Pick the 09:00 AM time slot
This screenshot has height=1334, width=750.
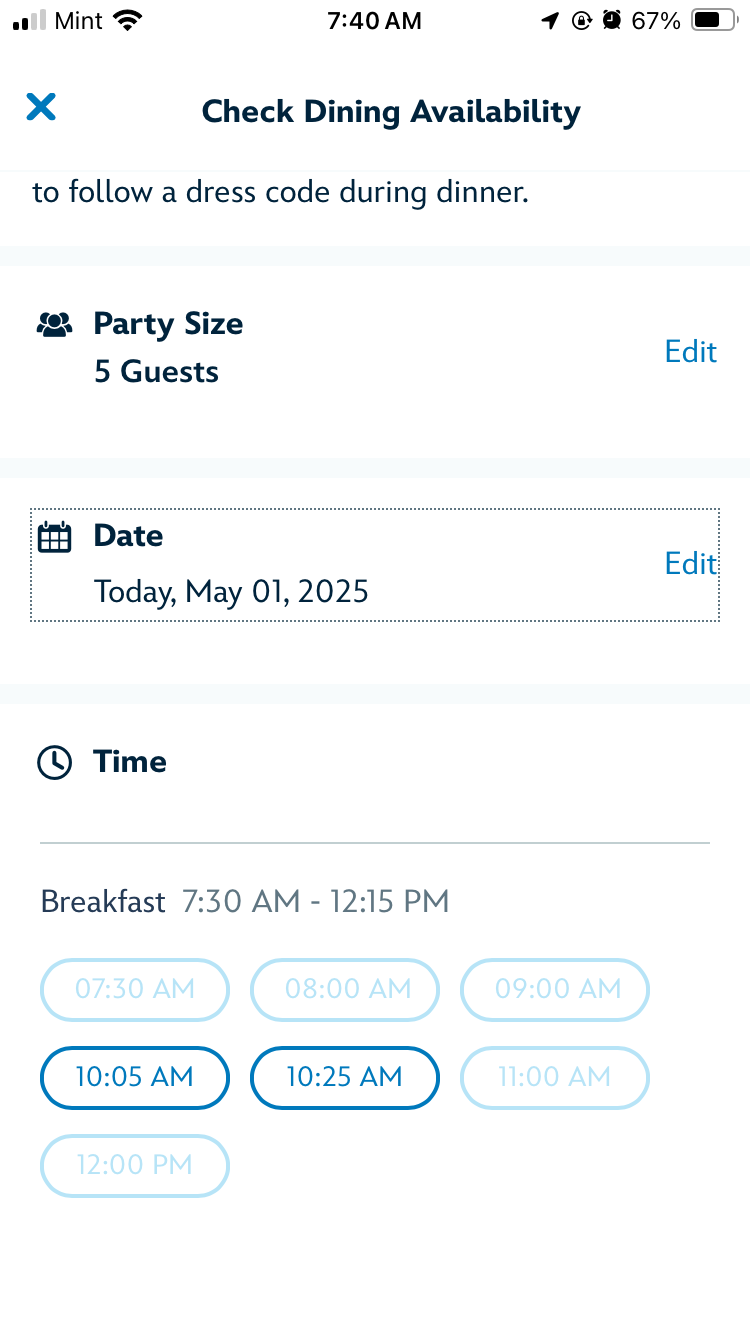click(x=554, y=989)
